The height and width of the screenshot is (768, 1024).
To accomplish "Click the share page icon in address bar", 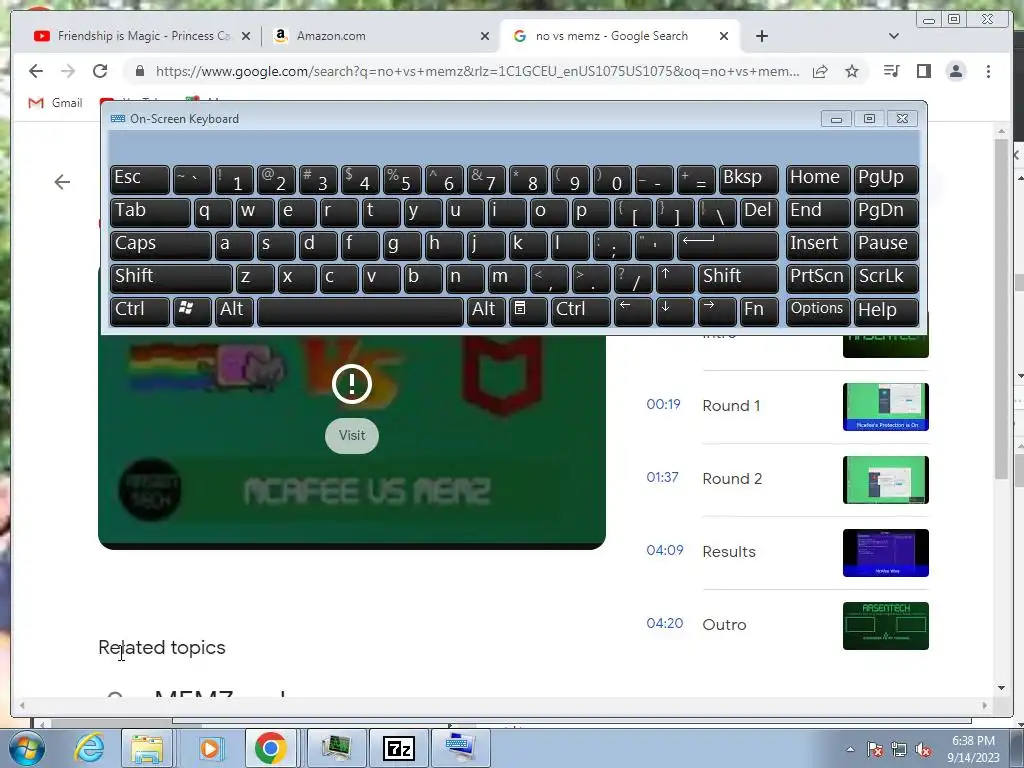I will click(x=820, y=71).
